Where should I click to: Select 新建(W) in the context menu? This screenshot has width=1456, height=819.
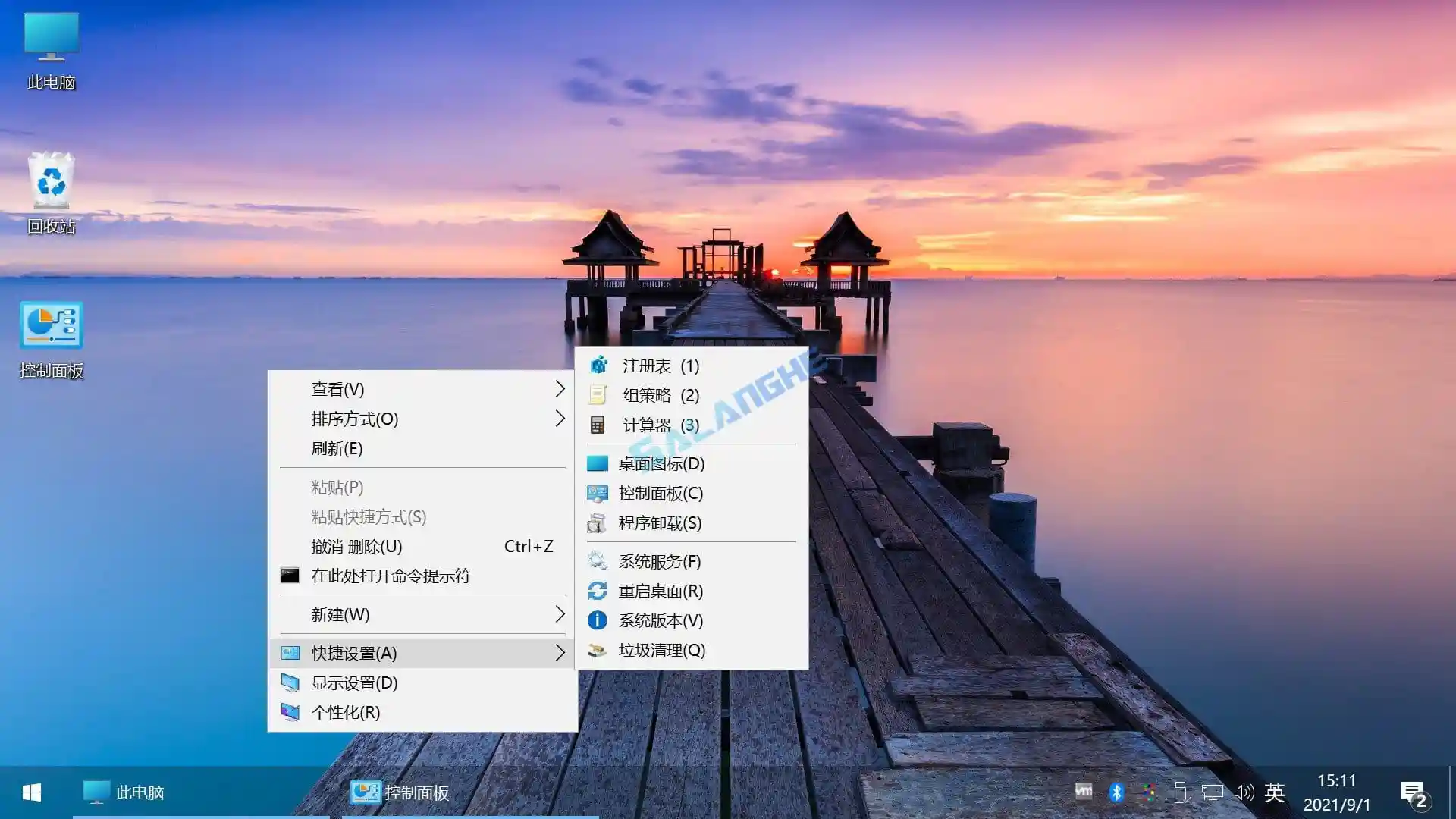422,614
